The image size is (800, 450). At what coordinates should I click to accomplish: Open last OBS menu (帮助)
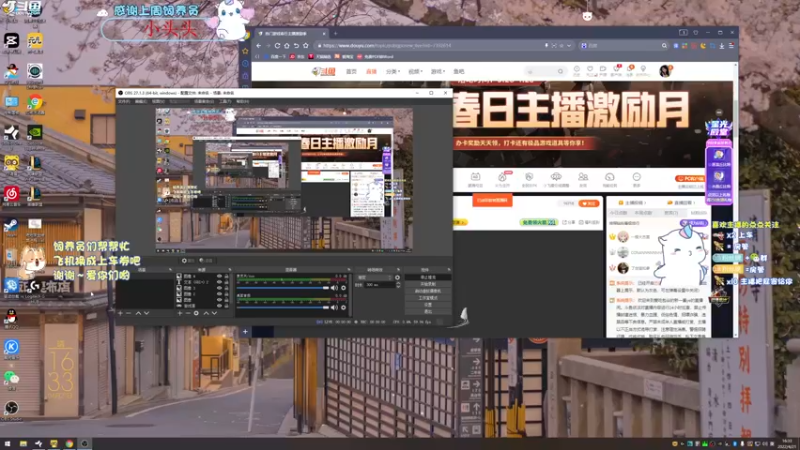242,101
